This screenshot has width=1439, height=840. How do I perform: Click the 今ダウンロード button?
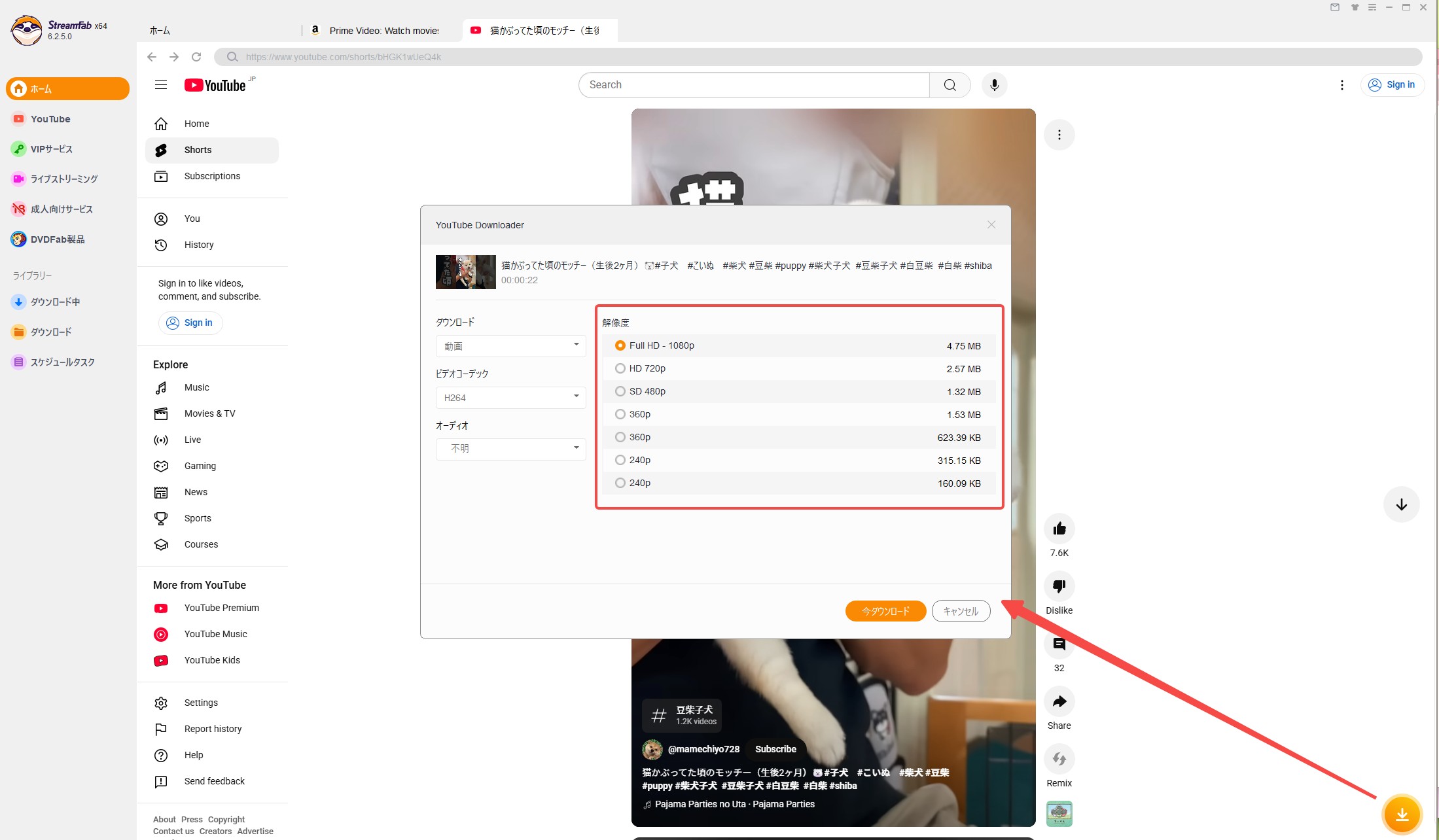pyautogui.click(x=885, y=611)
